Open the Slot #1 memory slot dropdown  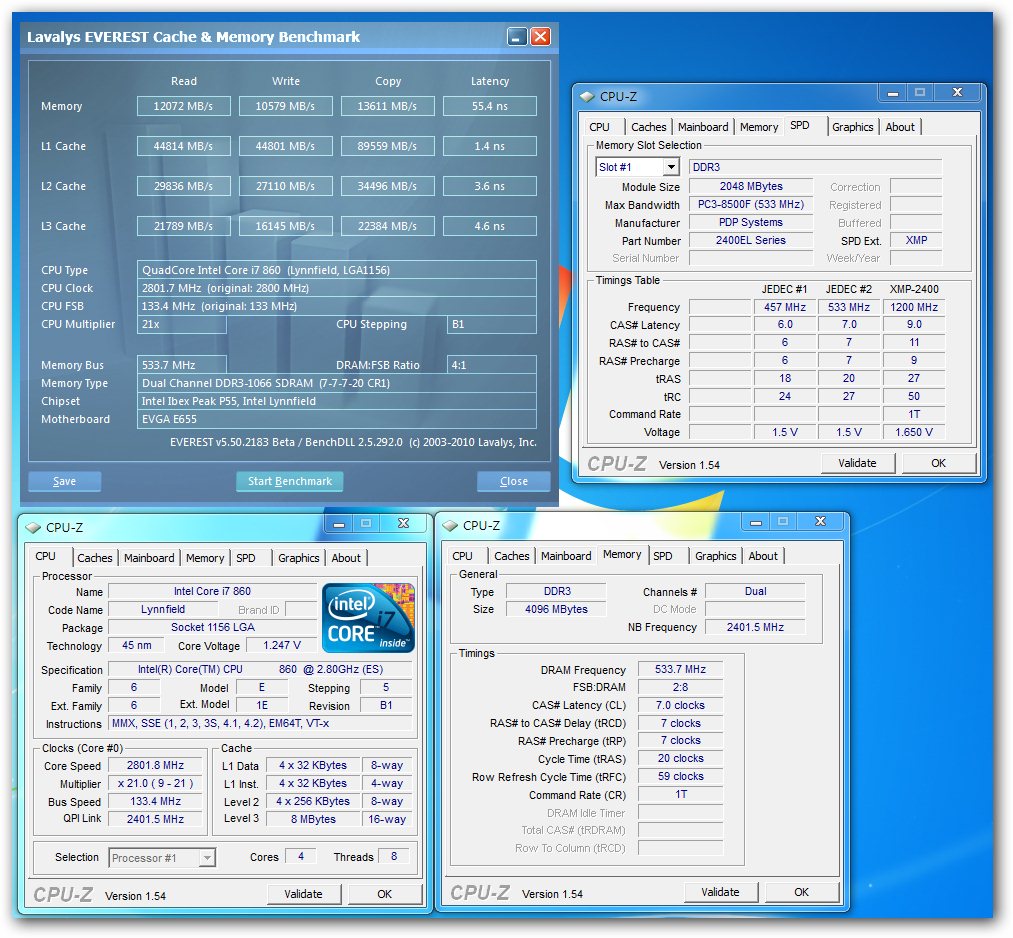[669, 167]
